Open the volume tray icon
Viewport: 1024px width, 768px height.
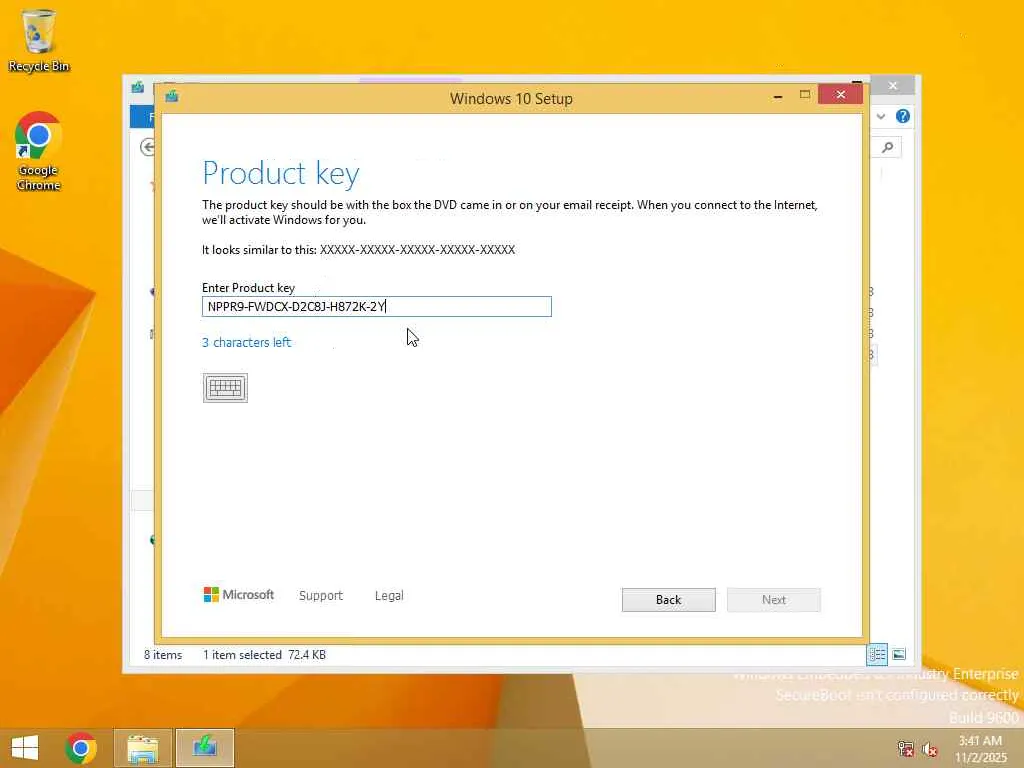[930, 749]
